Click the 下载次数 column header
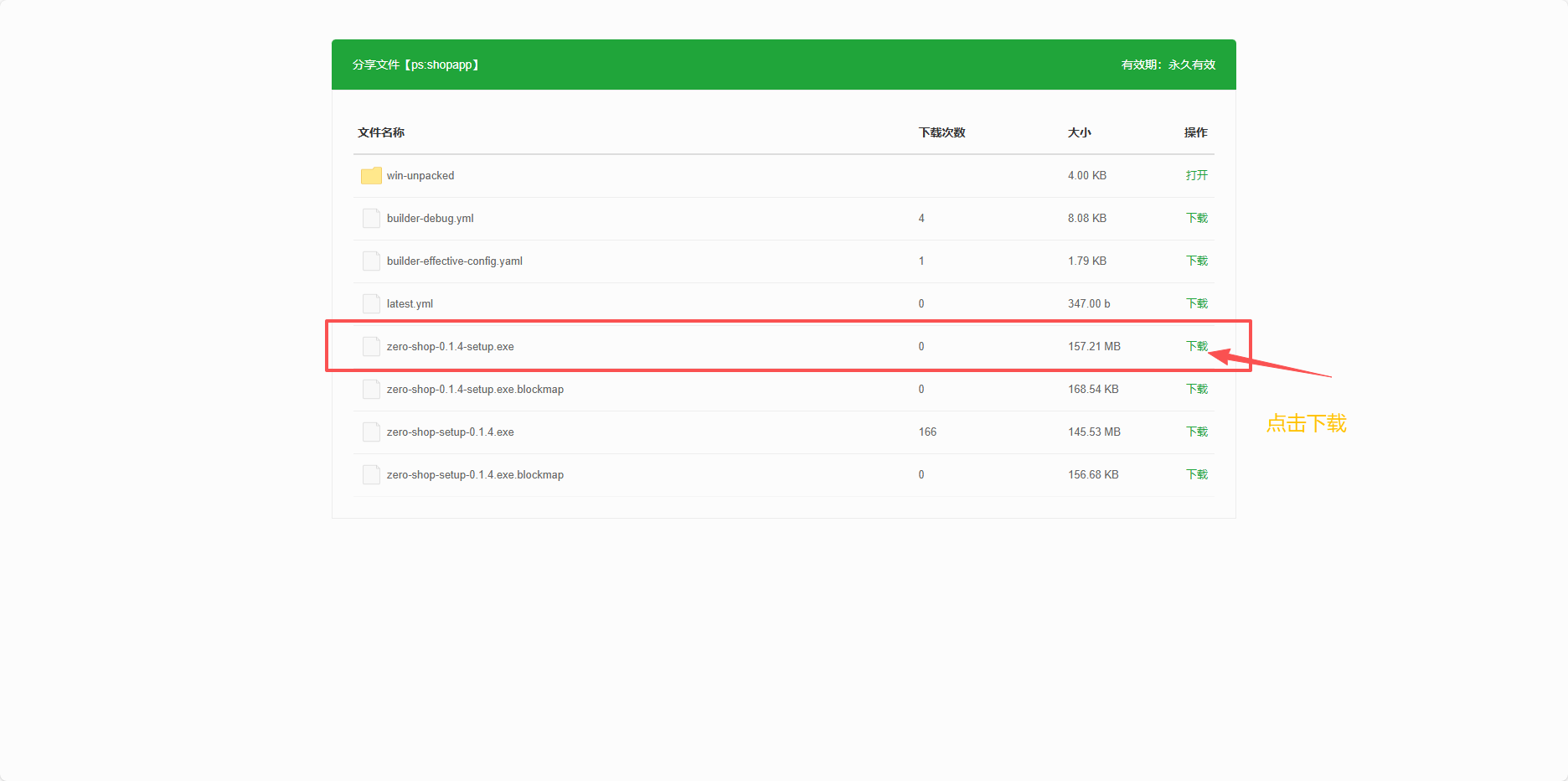The width and height of the screenshot is (1568, 781). point(941,132)
